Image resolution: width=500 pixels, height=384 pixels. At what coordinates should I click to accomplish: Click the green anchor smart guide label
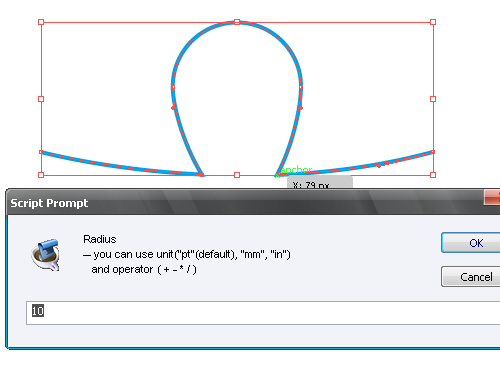[296, 170]
